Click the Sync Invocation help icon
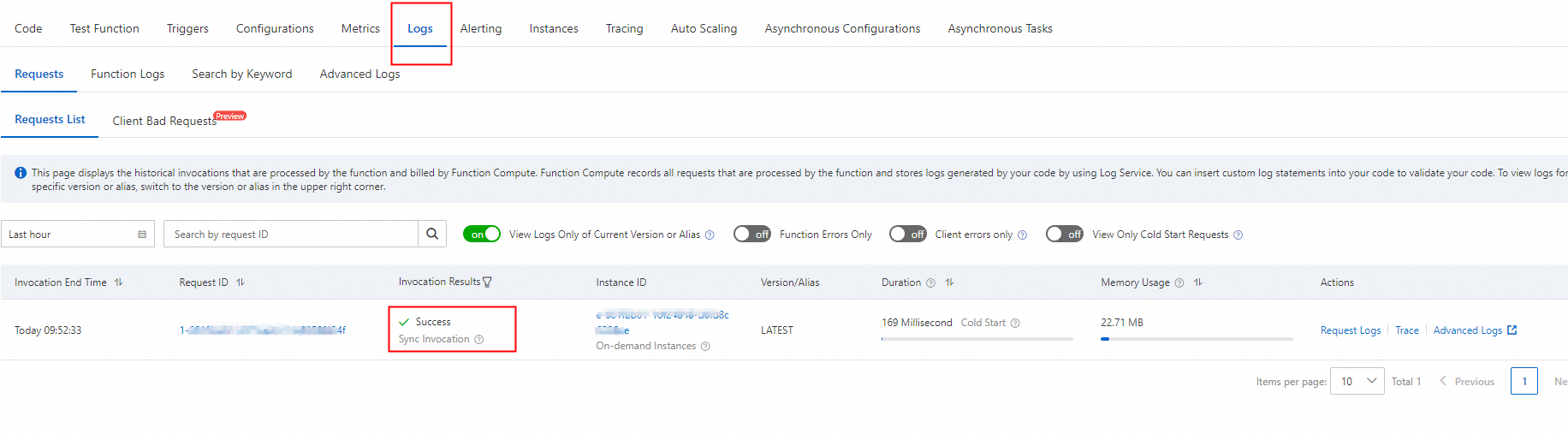1568x434 pixels. pos(479,340)
